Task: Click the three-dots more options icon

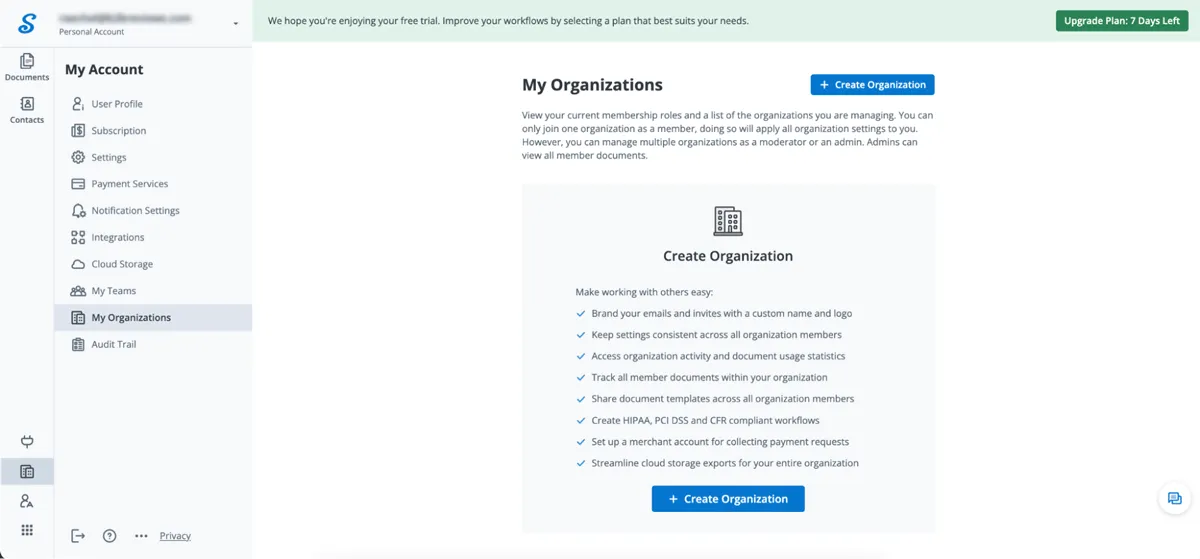Action: (x=141, y=536)
